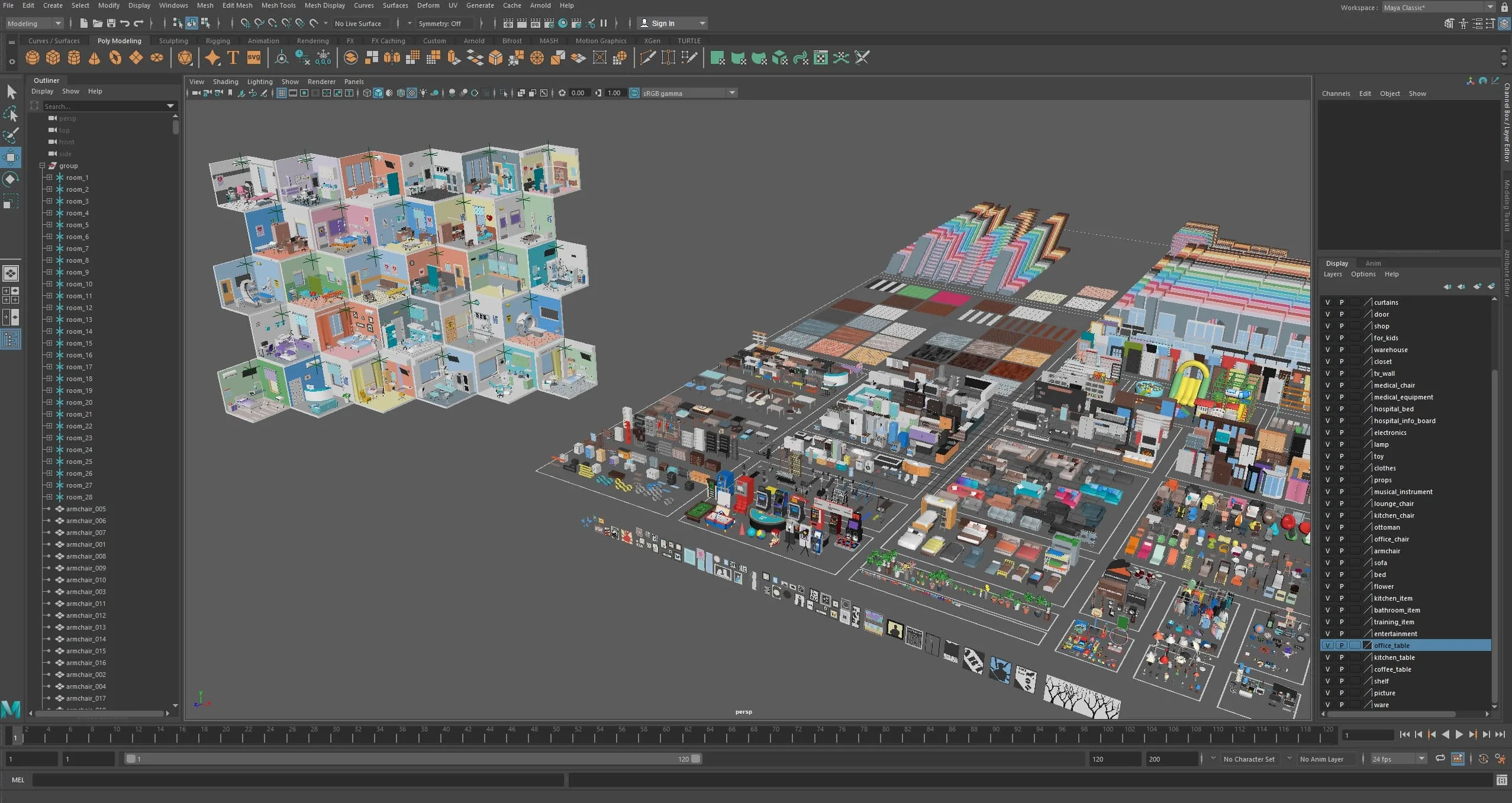1512x803 pixels.
Task: Select the Paint selection tool
Action: 11,136
